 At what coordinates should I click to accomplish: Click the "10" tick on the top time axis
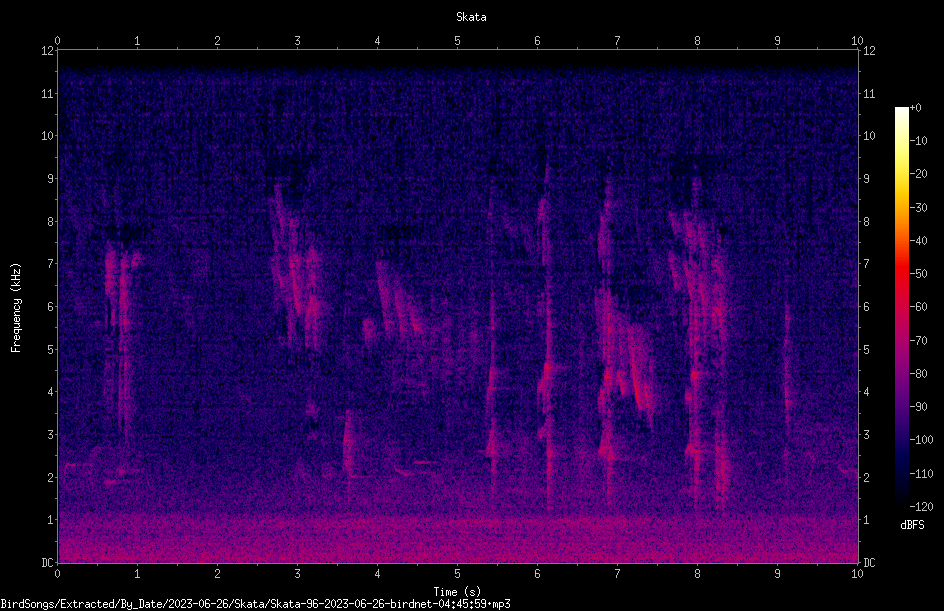857,41
